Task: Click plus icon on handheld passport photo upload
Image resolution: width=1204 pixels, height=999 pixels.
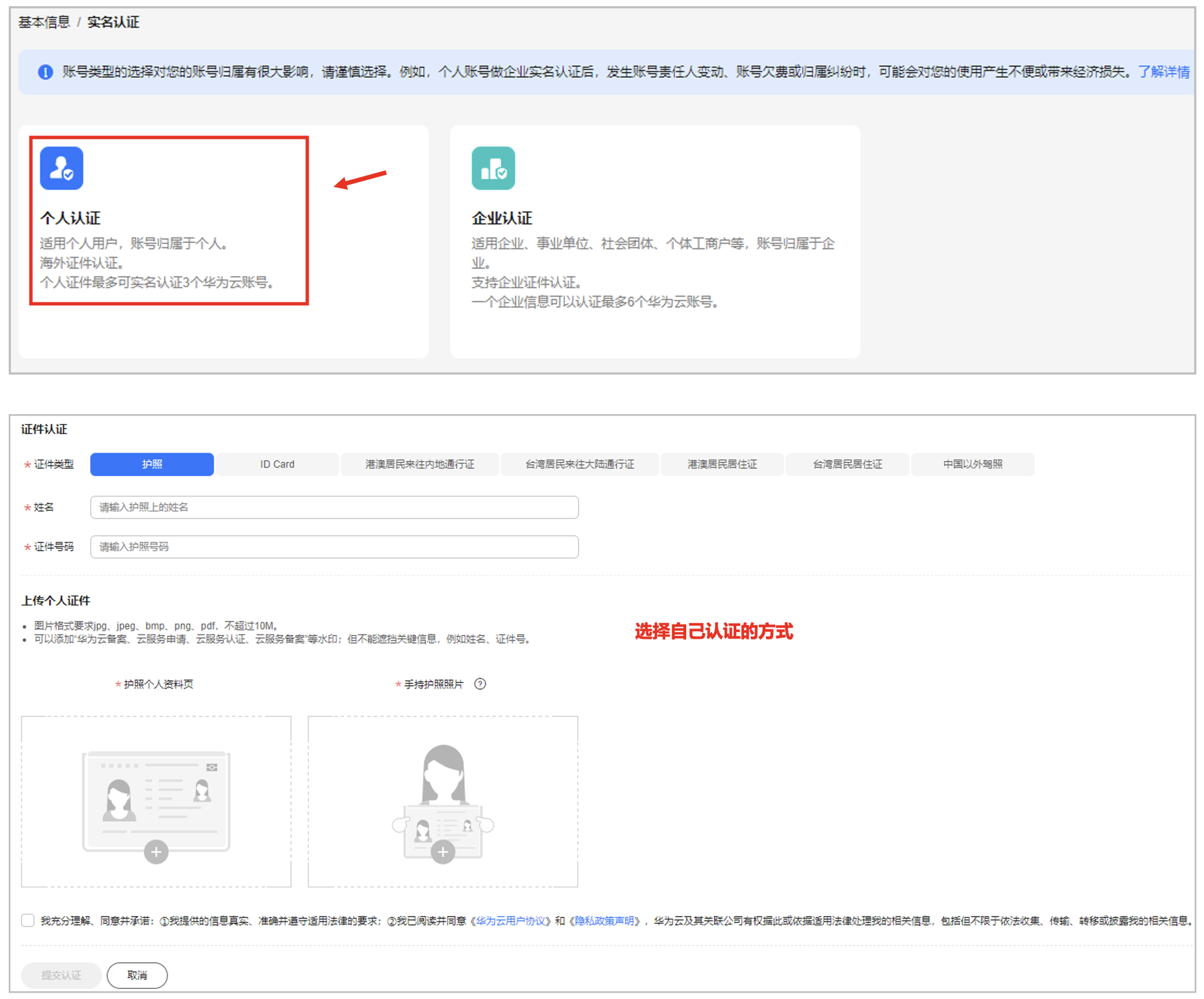Action: [442, 851]
